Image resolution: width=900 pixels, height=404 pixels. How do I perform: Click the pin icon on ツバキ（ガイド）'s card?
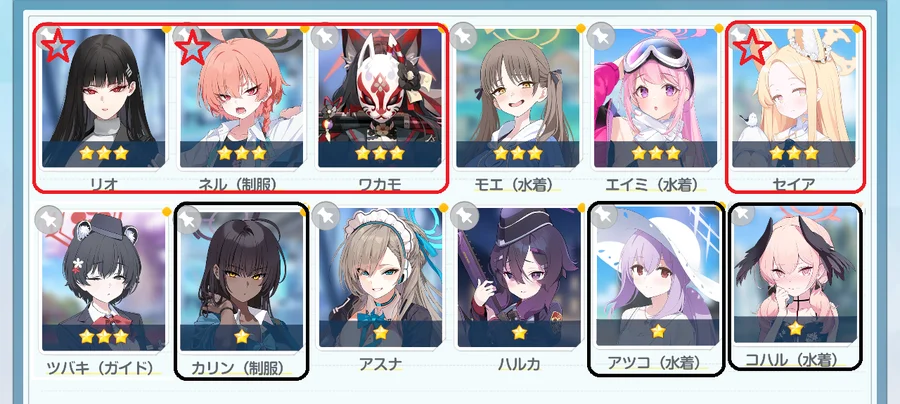[49, 219]
